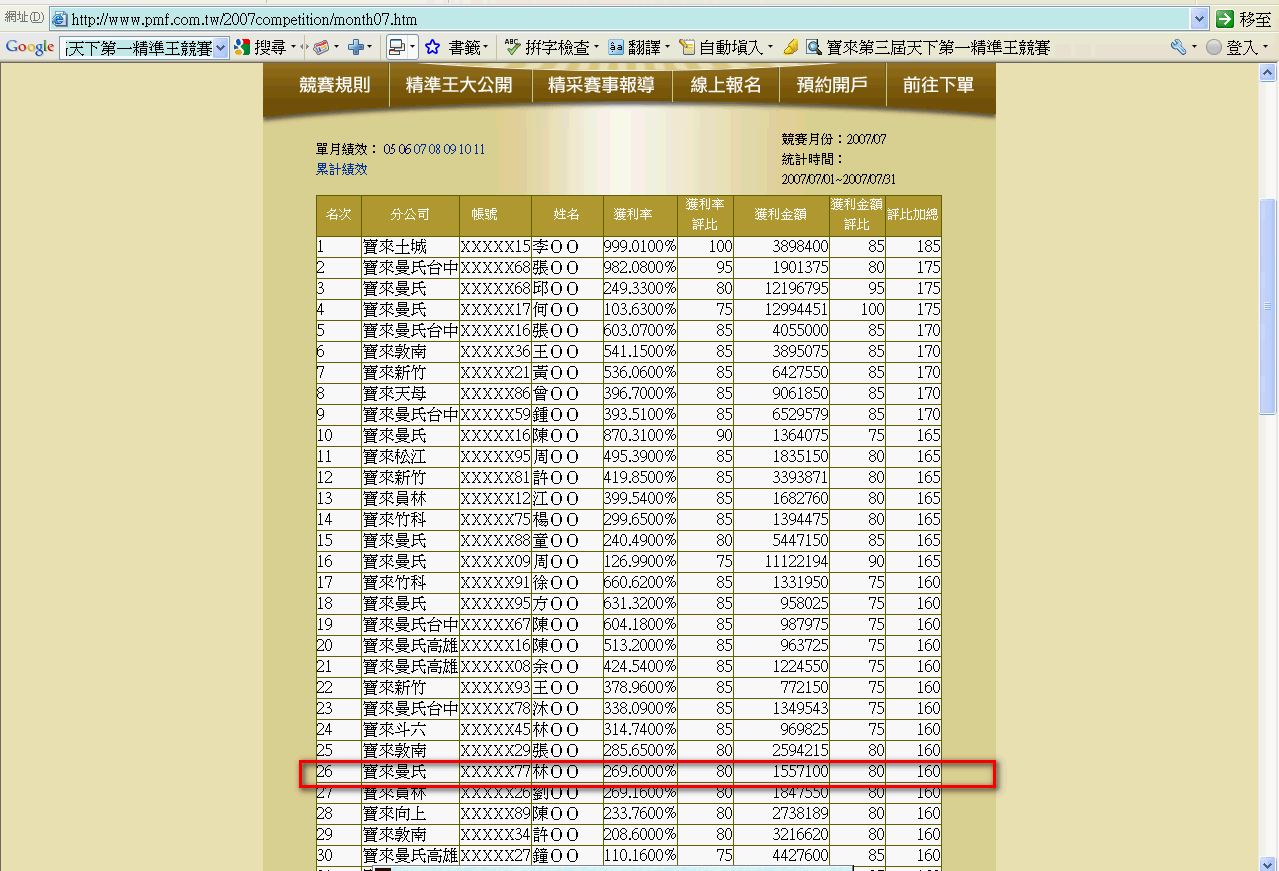Click profit rate 870.3100%
1279x871 pixels.
640,436
